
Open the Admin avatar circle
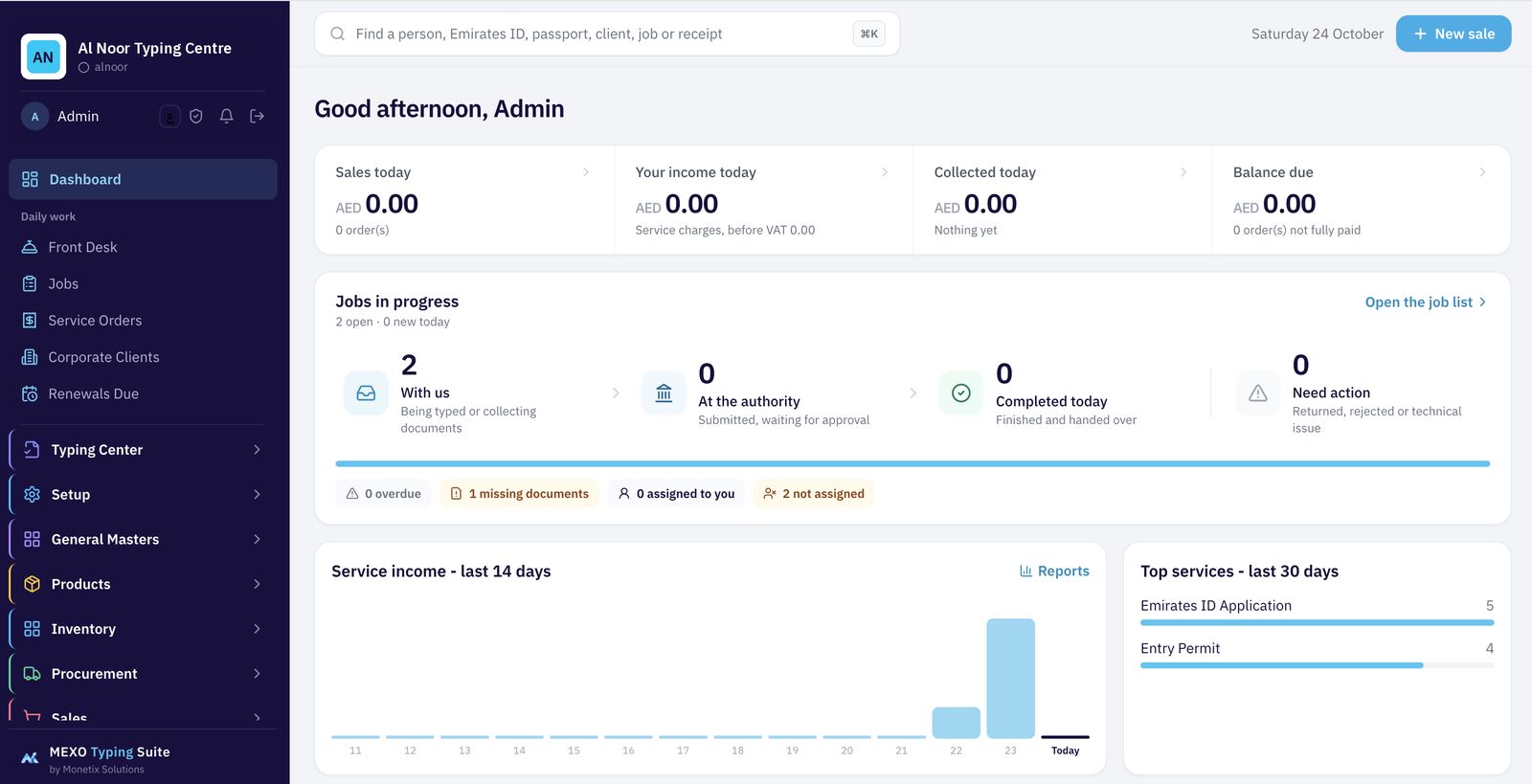[35, 117]
